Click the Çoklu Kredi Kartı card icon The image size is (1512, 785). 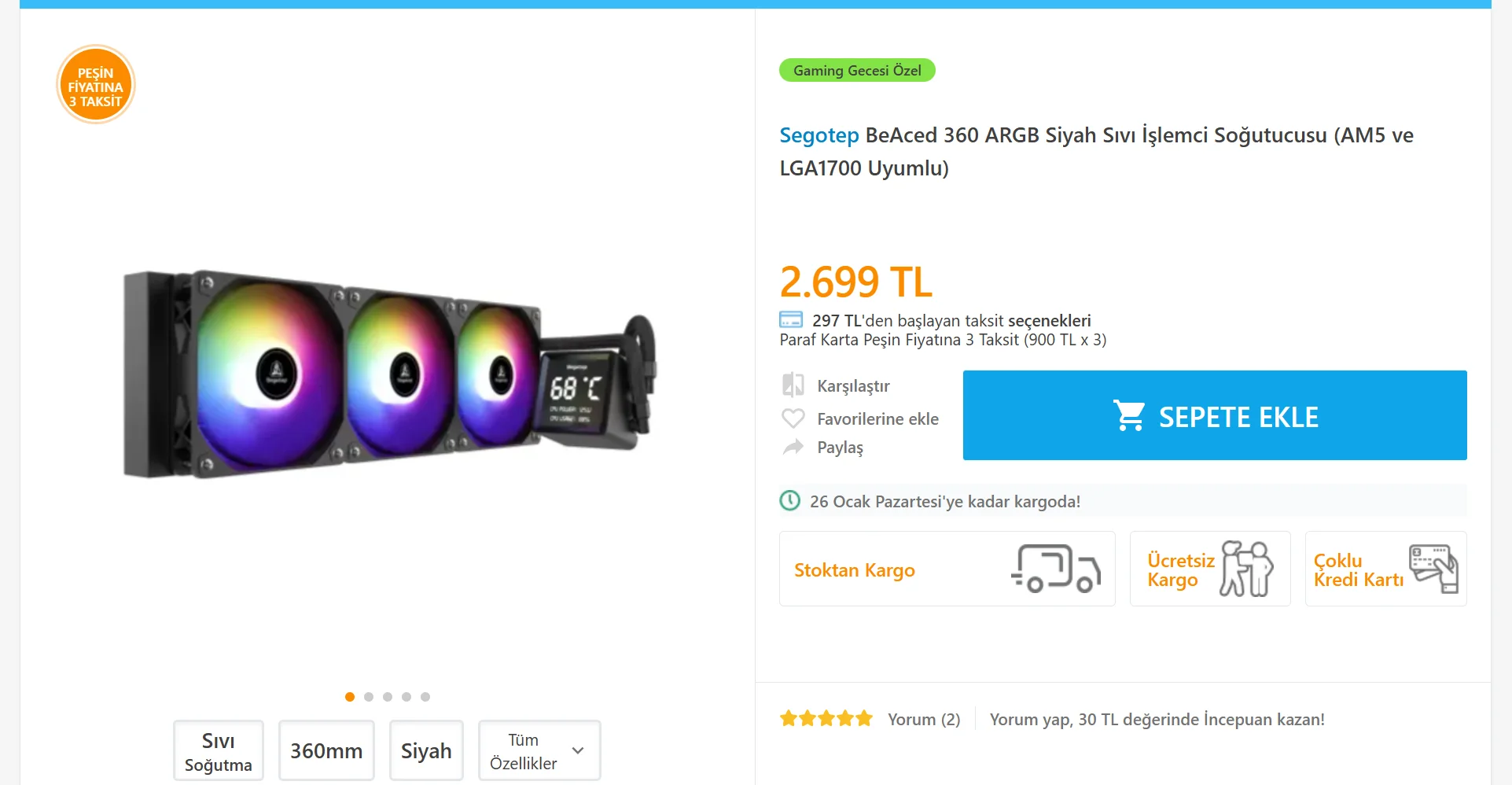(x=1433, y=569)
